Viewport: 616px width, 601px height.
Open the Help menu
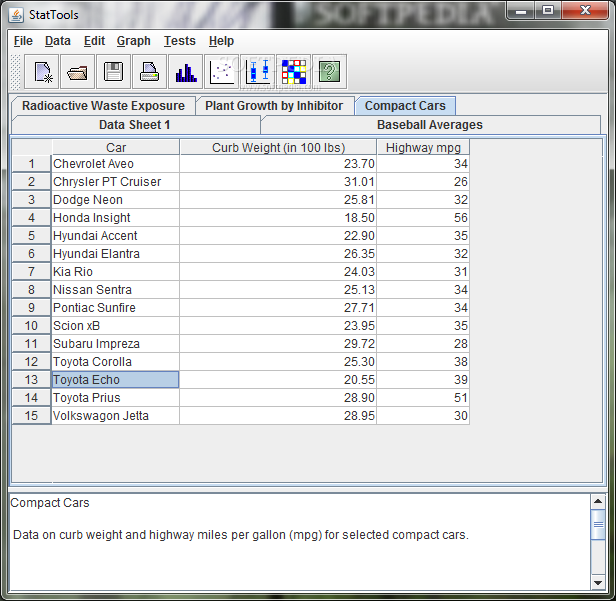click(221, 41)
